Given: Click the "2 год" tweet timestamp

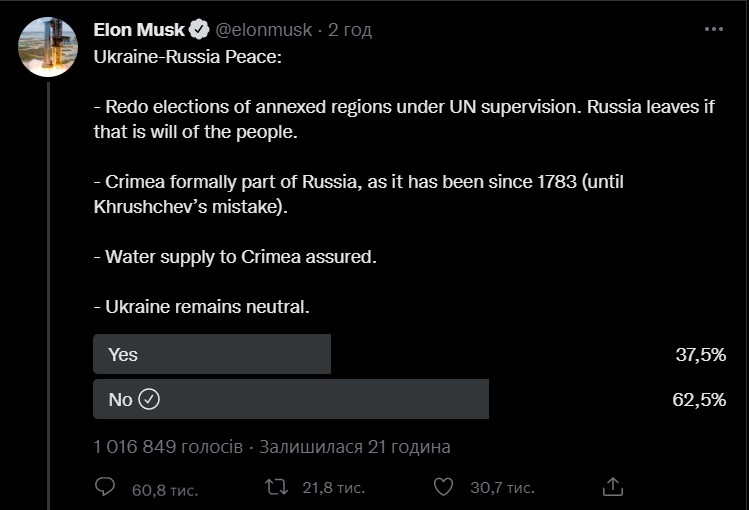Looking at the screenshot, I should tap(348, 30).
